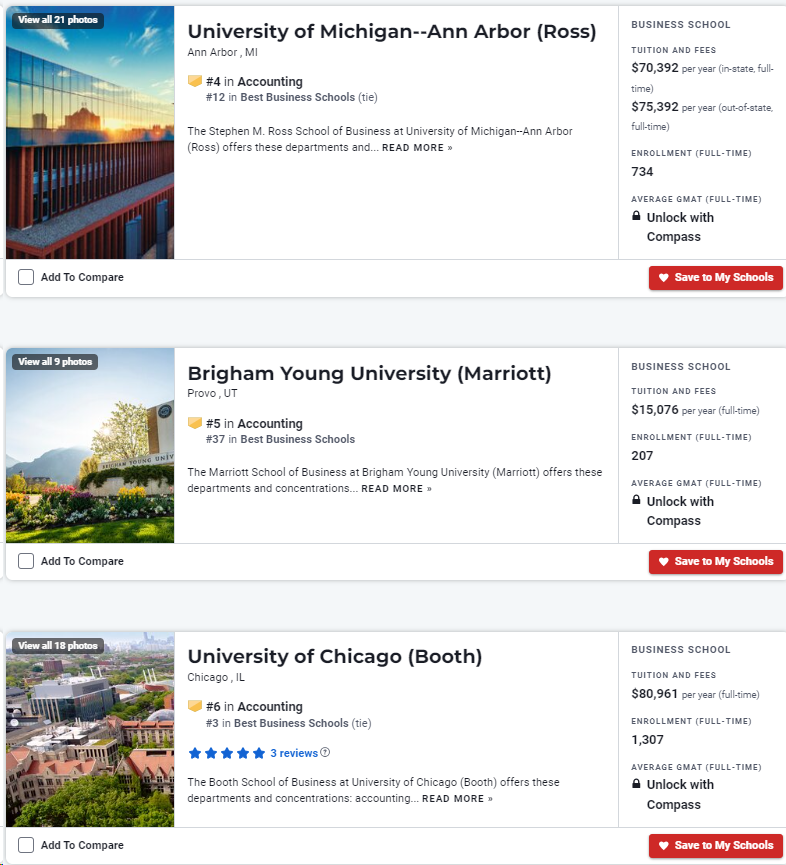View all 21 photos of Michigan Ross
The height and width of the screenshot is (865, 786).
(58, 20)
